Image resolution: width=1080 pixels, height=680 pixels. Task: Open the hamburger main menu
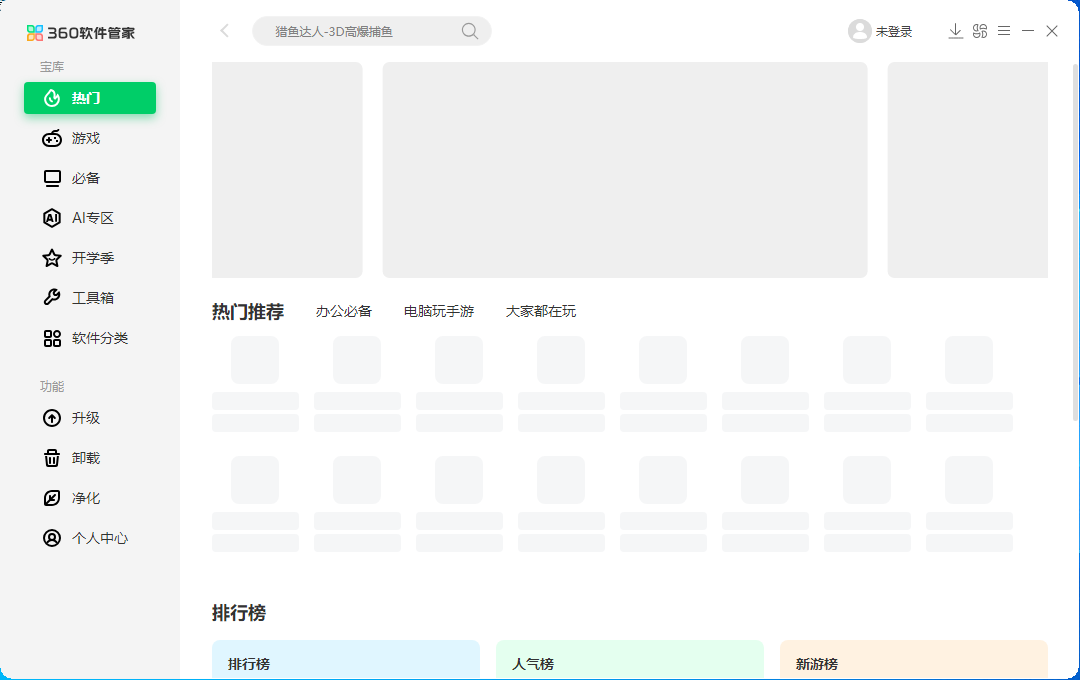click(1004, 31)
